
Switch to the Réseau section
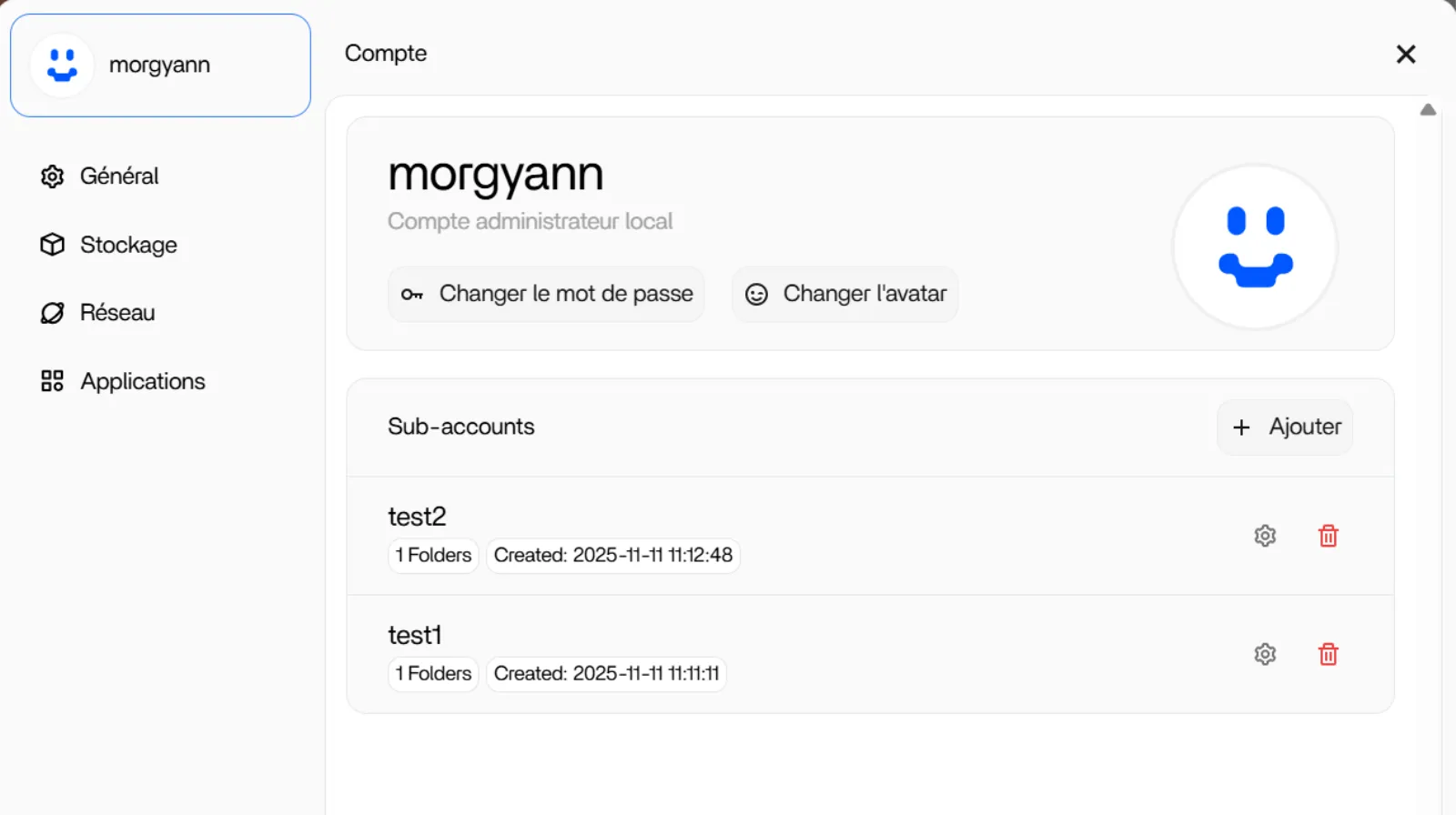117,313
